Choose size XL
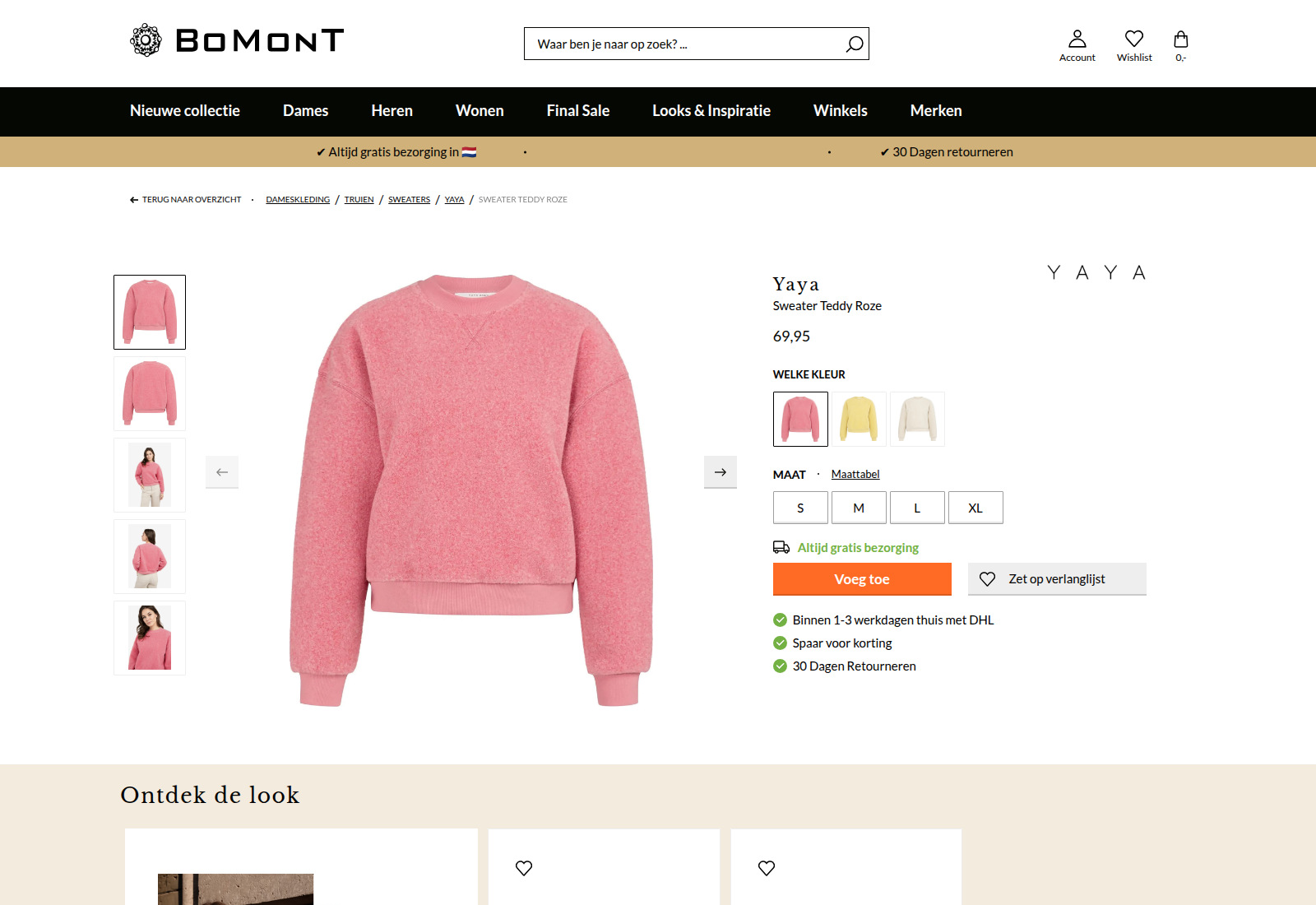This screenshot has width=1316, height=905. coord(975,508)
